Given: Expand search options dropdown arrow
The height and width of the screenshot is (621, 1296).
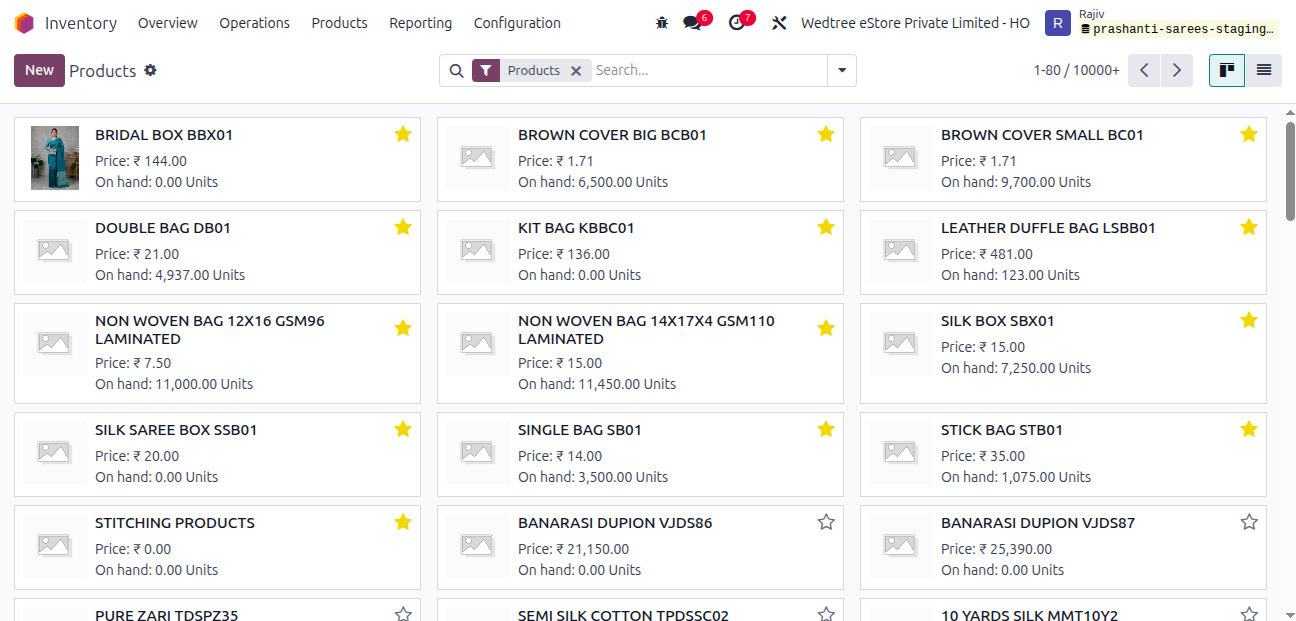Looking at the screenshot, I should (842, 71).
